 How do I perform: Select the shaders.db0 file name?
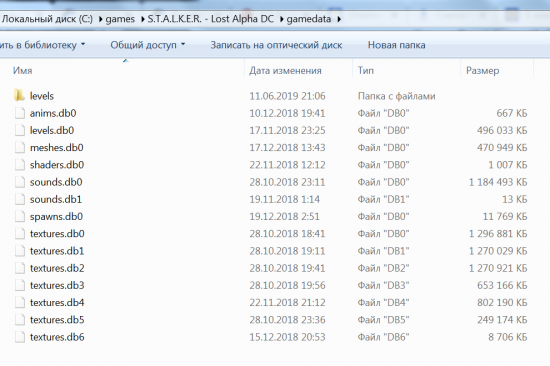(x=57, y=165)
